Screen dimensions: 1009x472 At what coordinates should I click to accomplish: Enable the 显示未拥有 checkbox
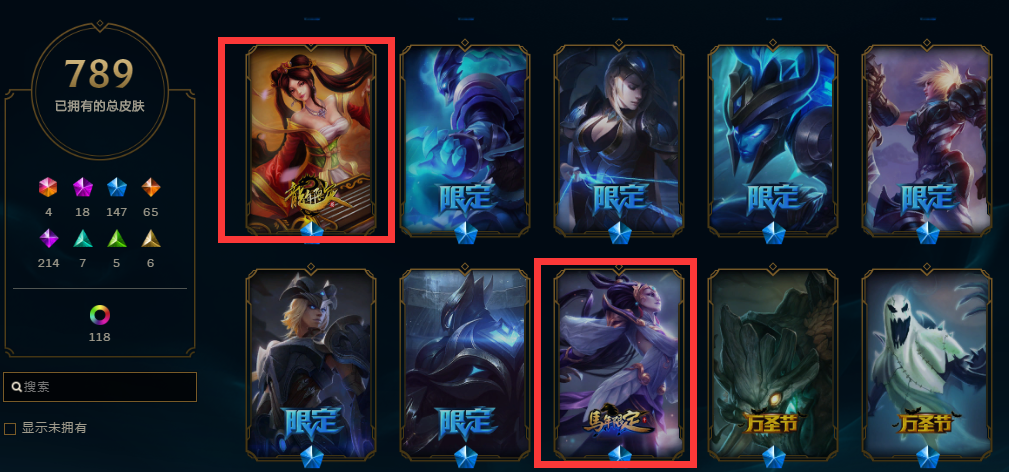(x=10, y=429)
